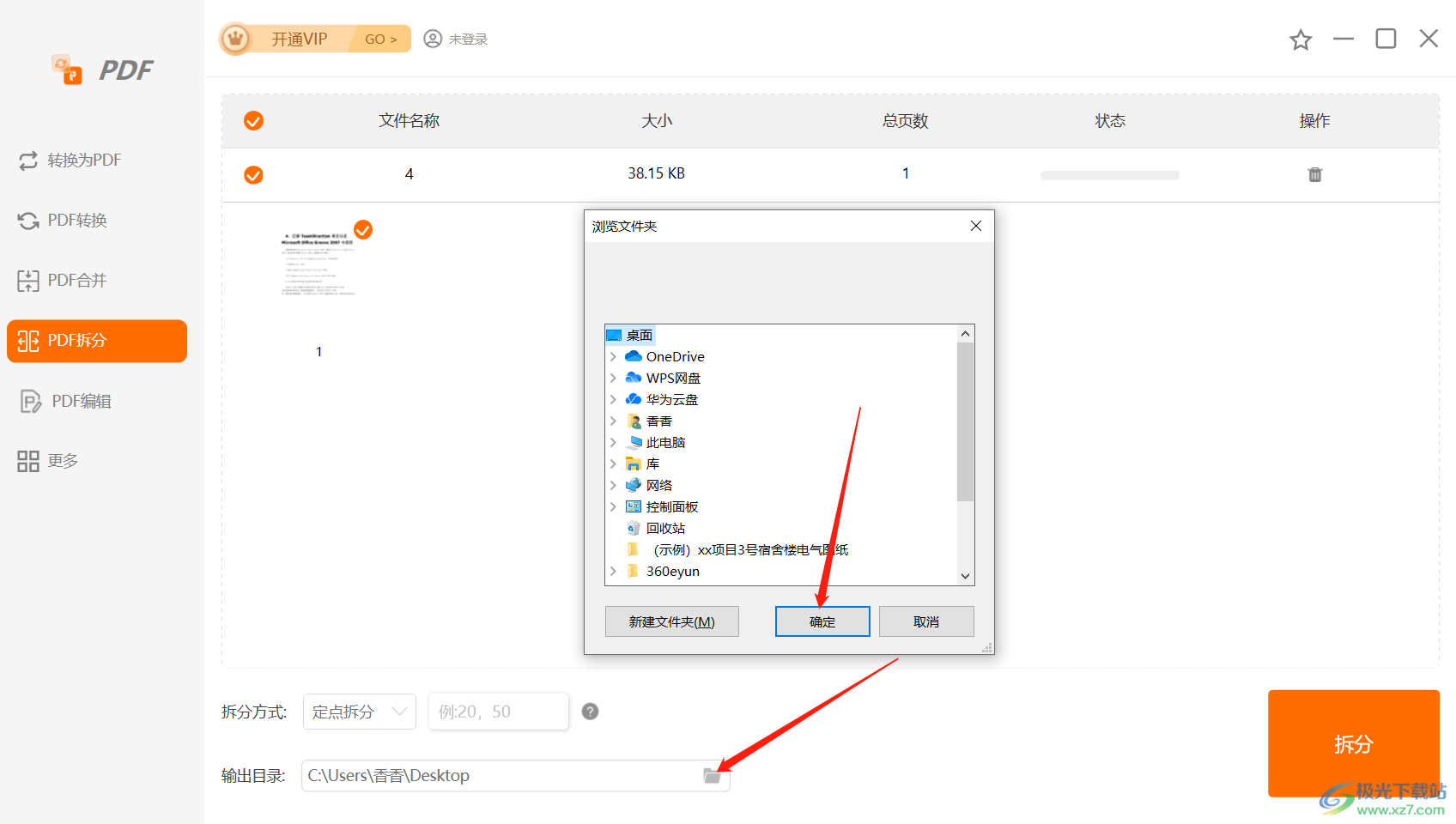Select the 桌面 root tree item

[640, 335]
